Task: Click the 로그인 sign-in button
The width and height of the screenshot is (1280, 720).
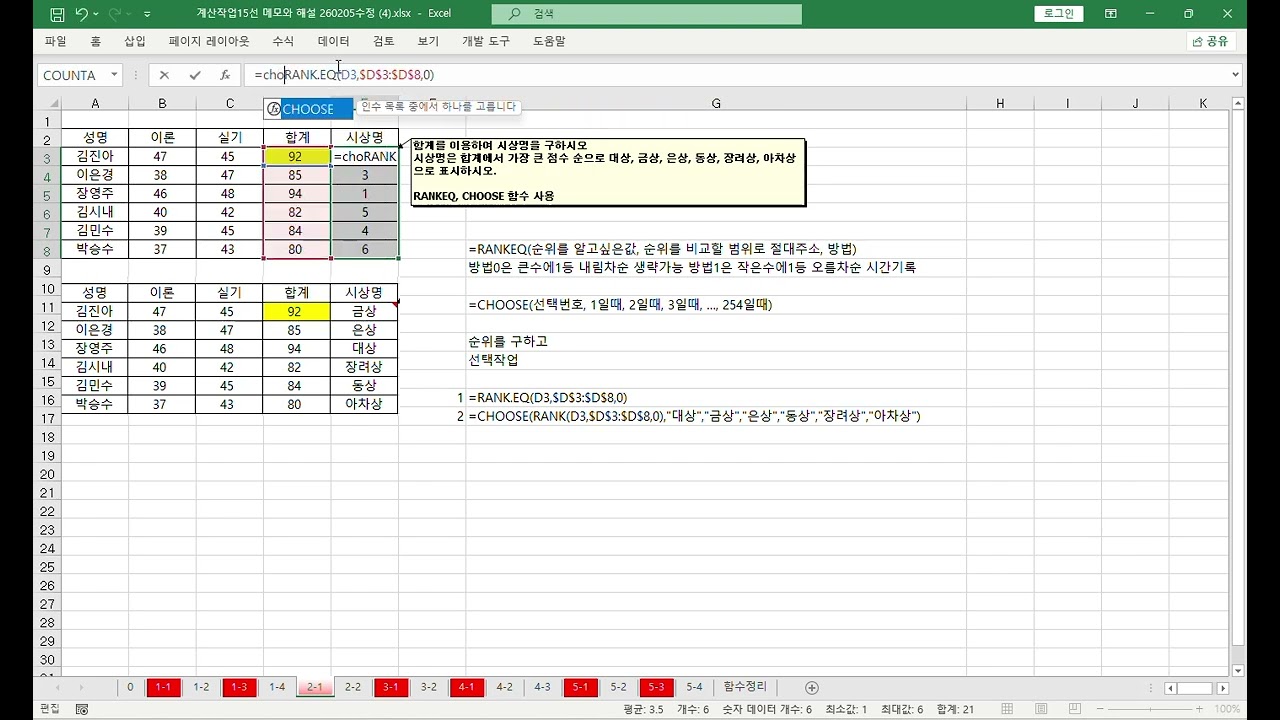Action: [1058, 14]
